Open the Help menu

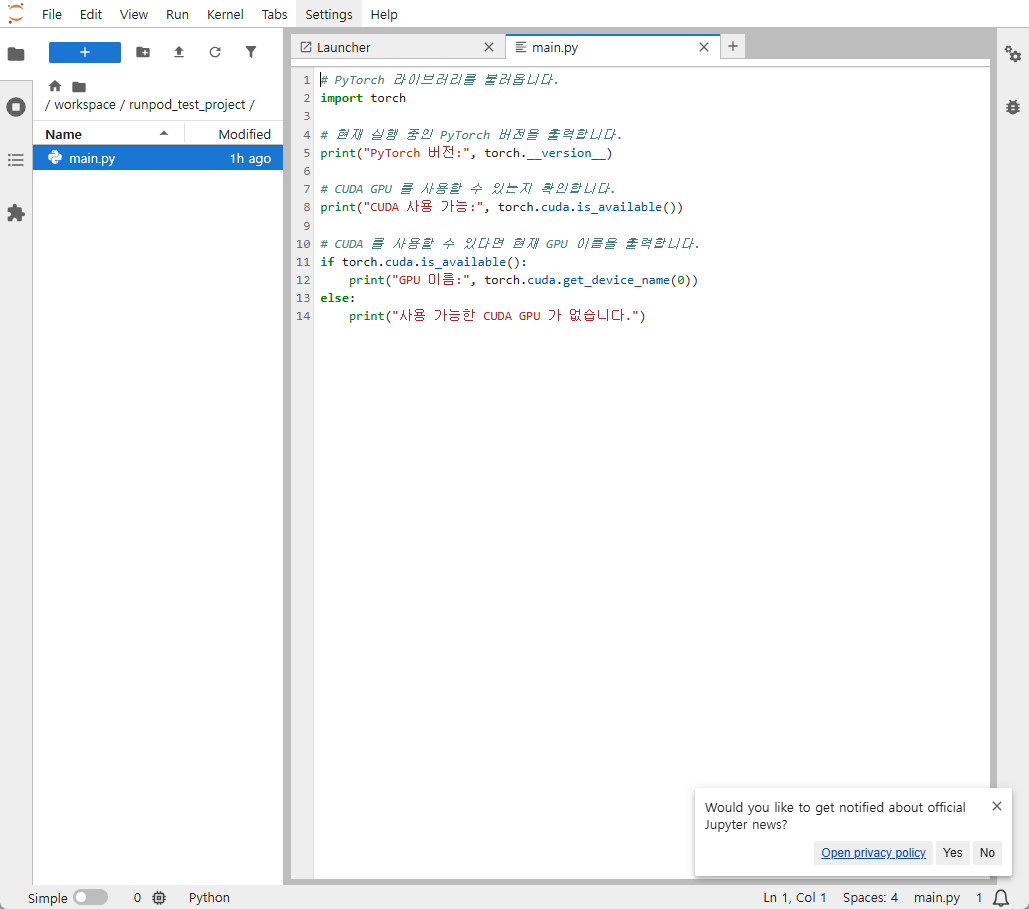pyautogui.click(x=384, y=14)
